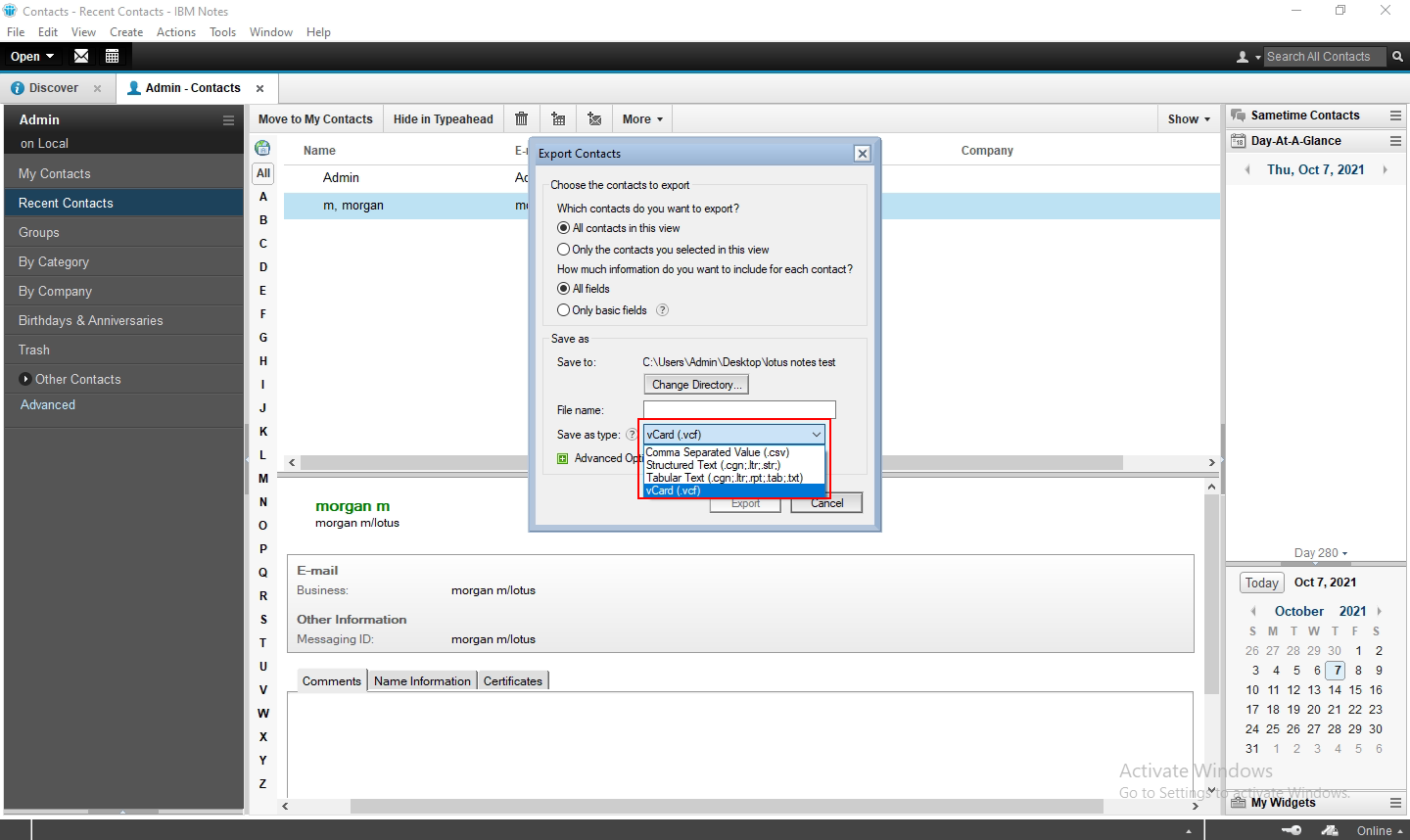Open the Advanced link in sidebar
The width and height of the screenshot is (1410, 840).
click(48, 404)
